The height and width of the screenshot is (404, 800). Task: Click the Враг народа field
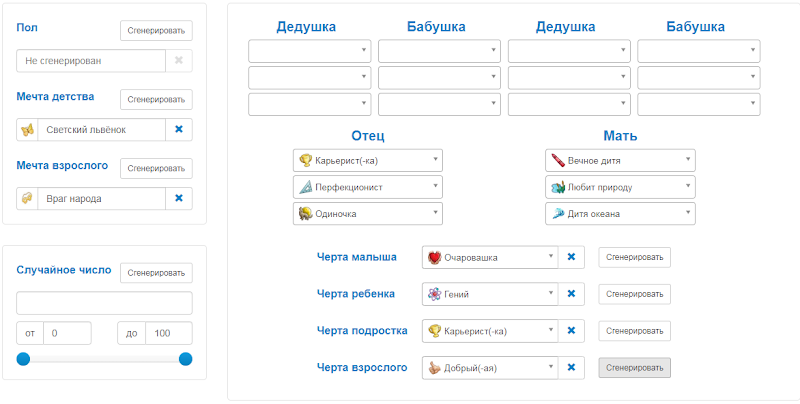pyautogui.click(x=102, y=198)
